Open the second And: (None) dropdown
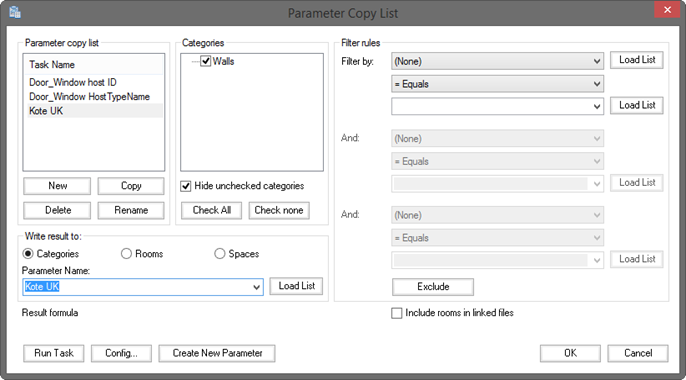686x380 pixels. pyautogui.click(x=497, y=215)
